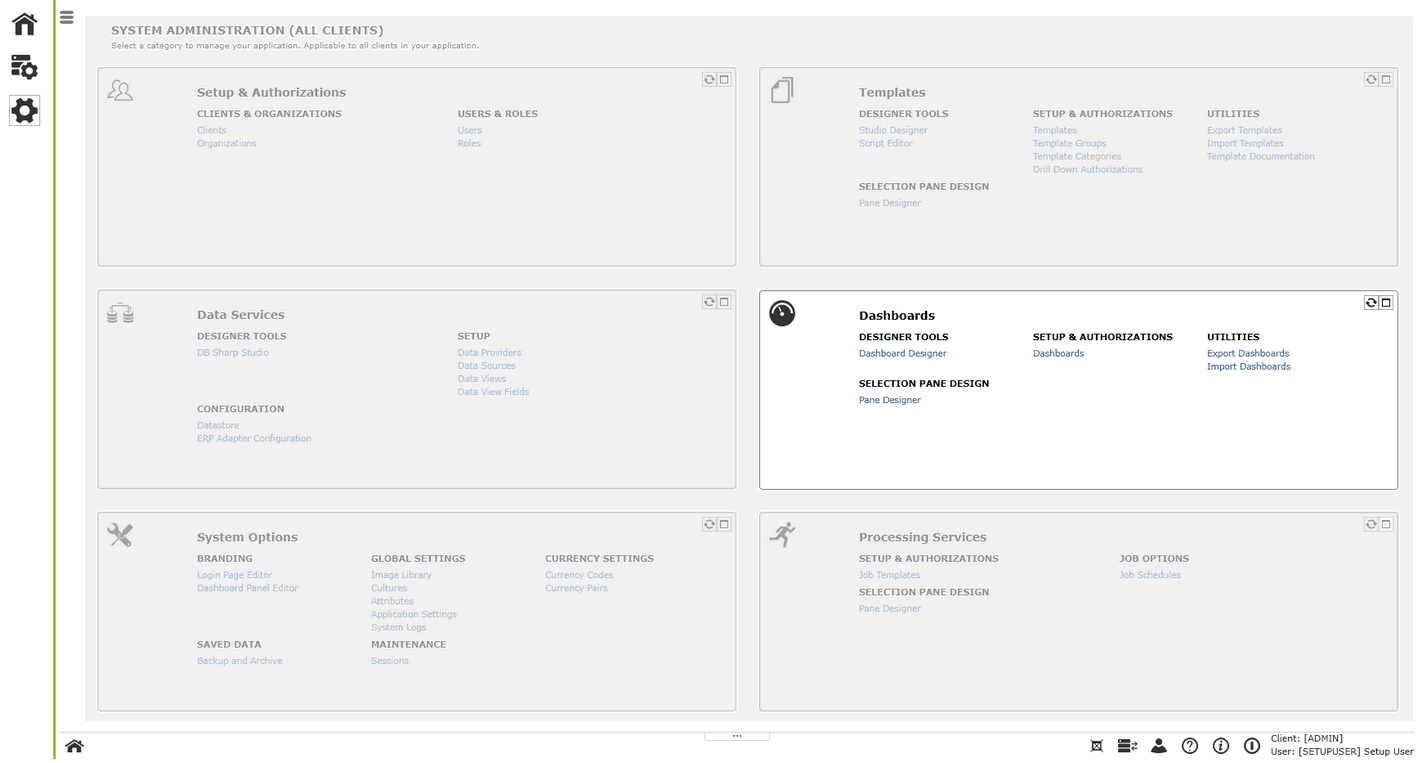Open the Roles link
The height and width of the screenshot is (763, 1418).
click(x=469, y=143)
